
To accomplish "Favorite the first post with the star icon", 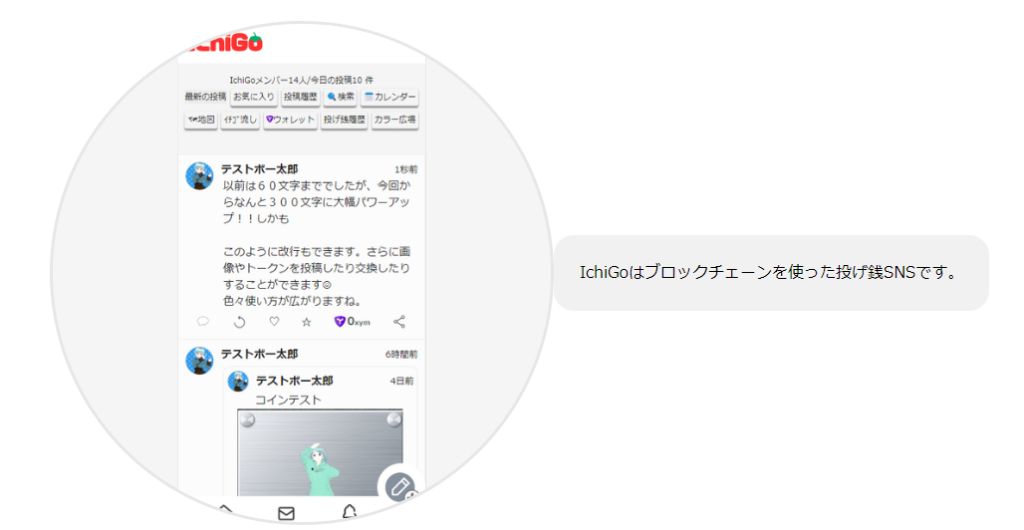I will point(307,322).
